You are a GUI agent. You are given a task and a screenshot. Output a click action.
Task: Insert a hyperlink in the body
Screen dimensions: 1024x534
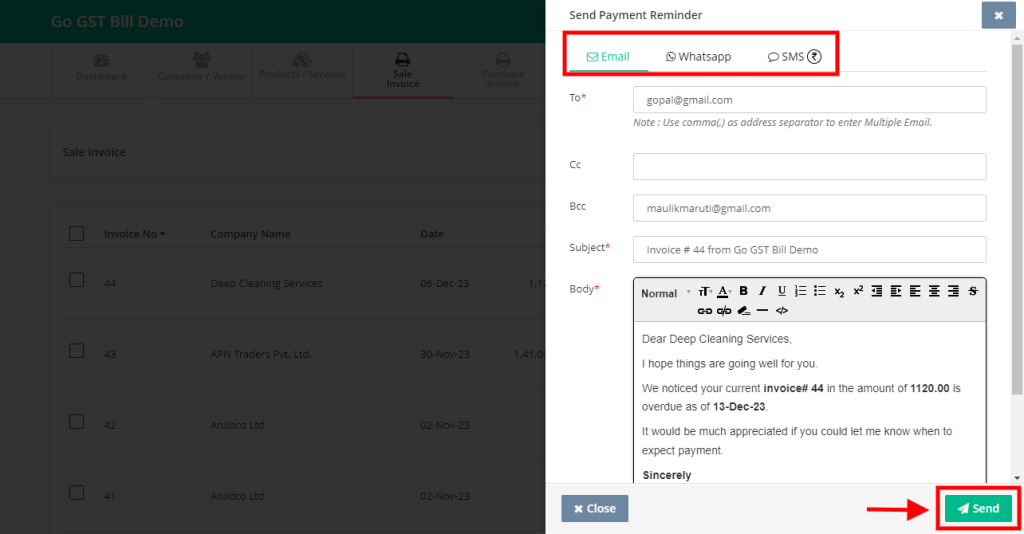[x=705, y=311]
